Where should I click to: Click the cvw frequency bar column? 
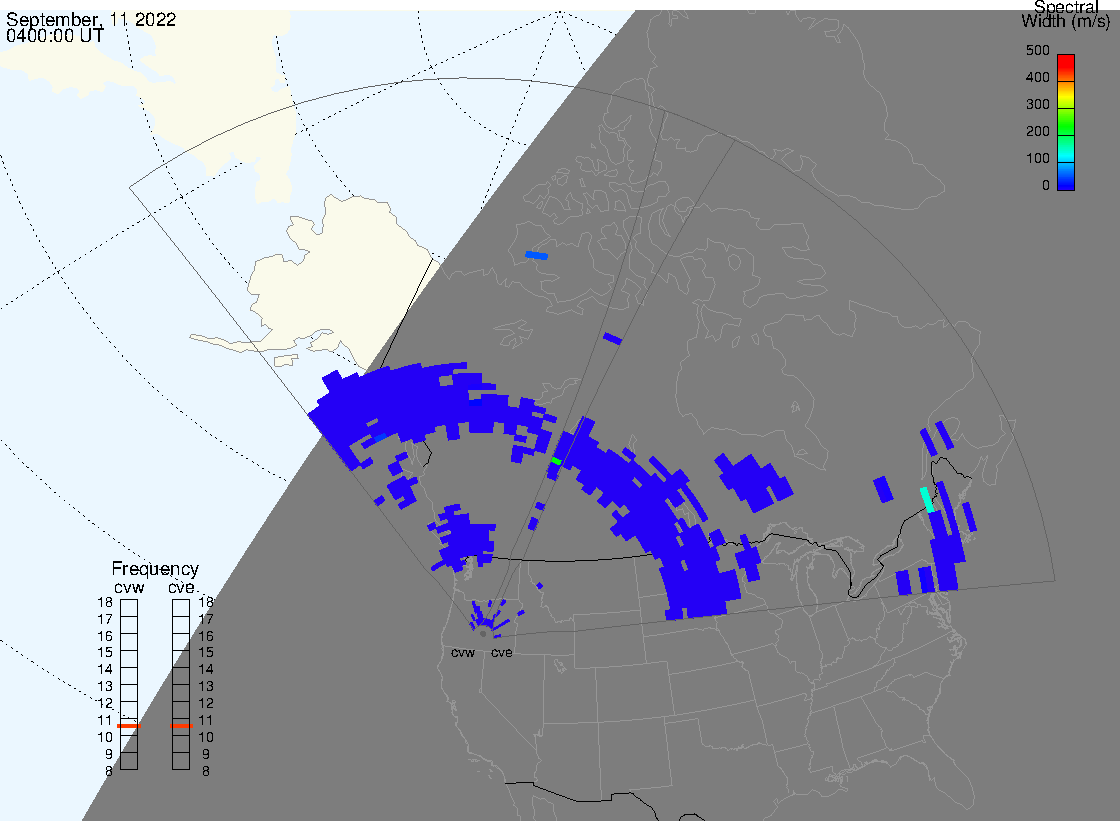pos(129,685)
